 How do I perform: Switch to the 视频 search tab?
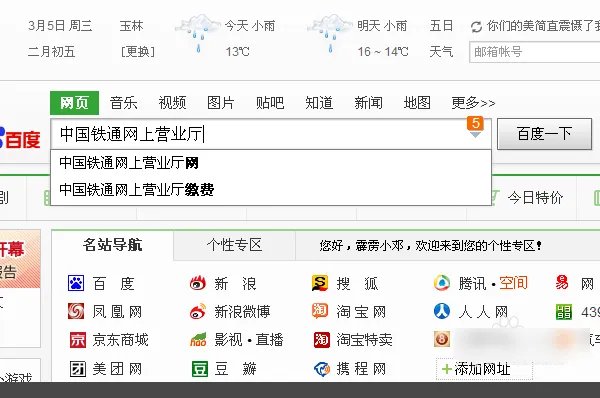(x=172, y=103)
